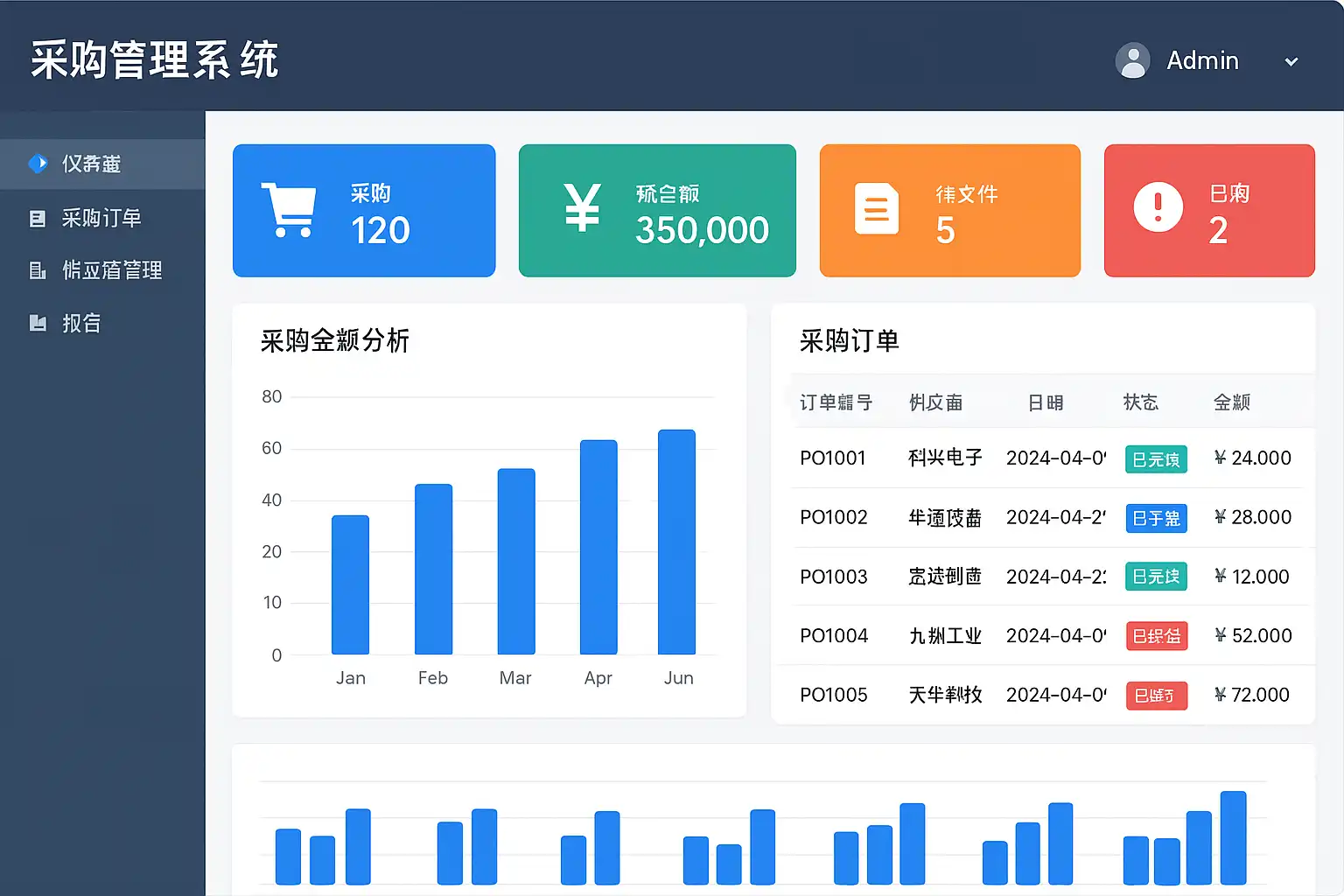Click order number PO1003
1344x896 pixels.
tap(834, 577)
